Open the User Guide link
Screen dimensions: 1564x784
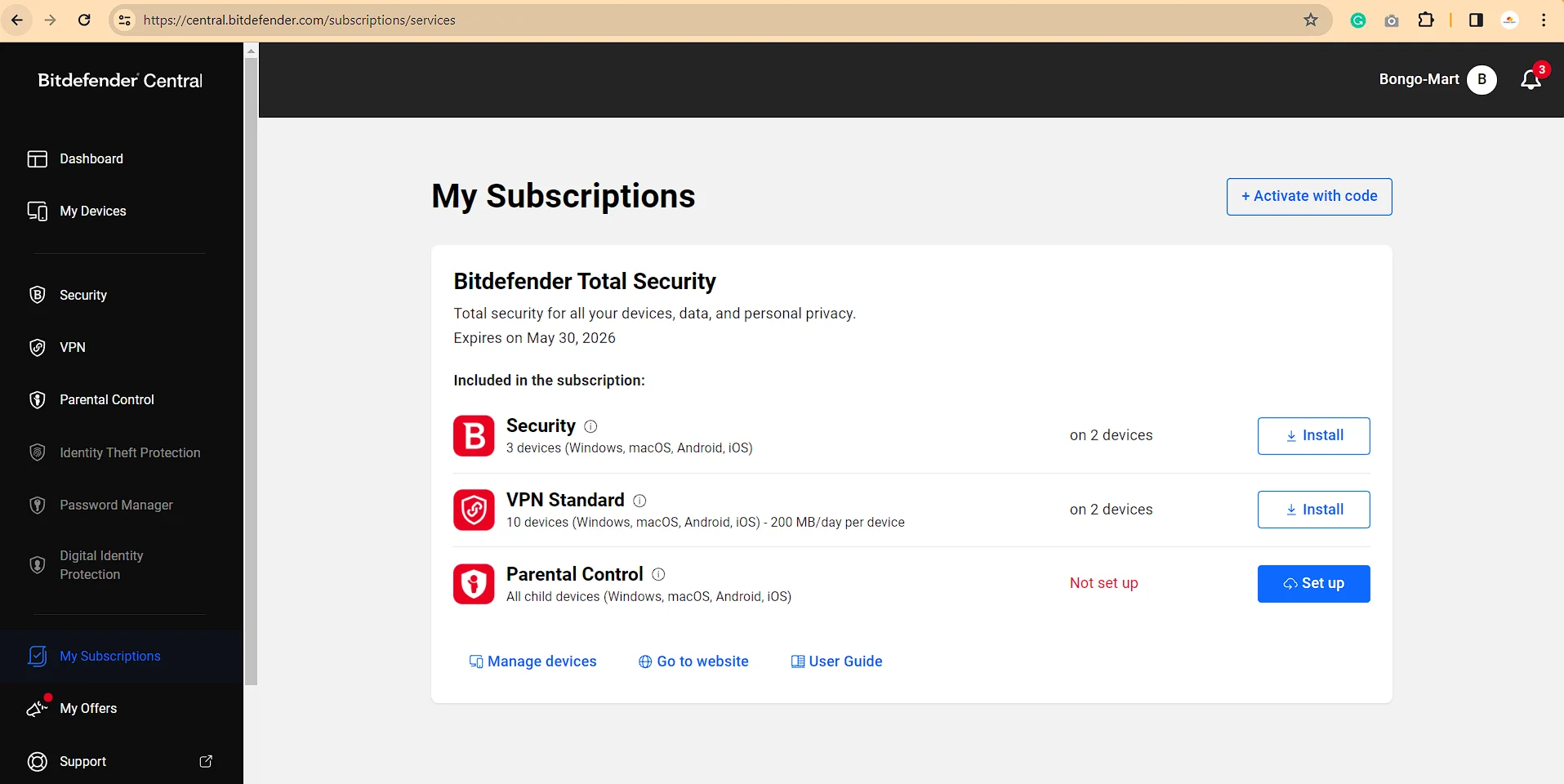coord(845,661)
